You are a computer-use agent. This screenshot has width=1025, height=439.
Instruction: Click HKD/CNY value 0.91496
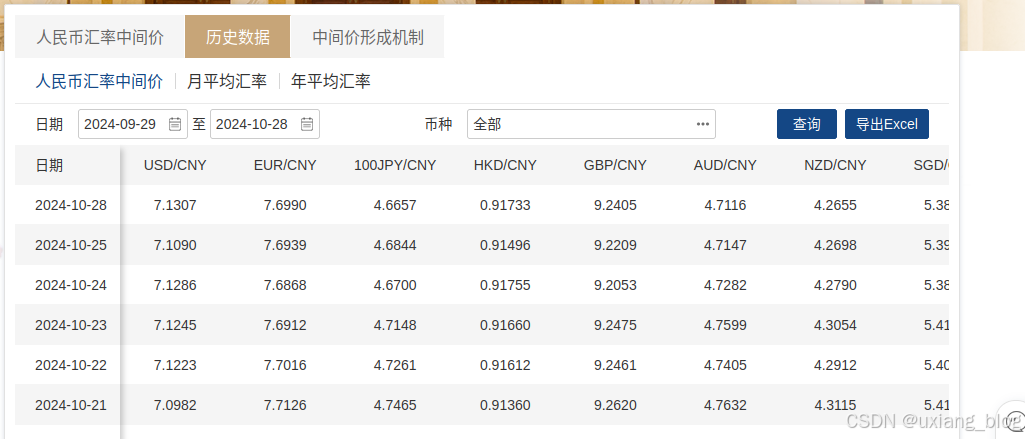point(505,245)
